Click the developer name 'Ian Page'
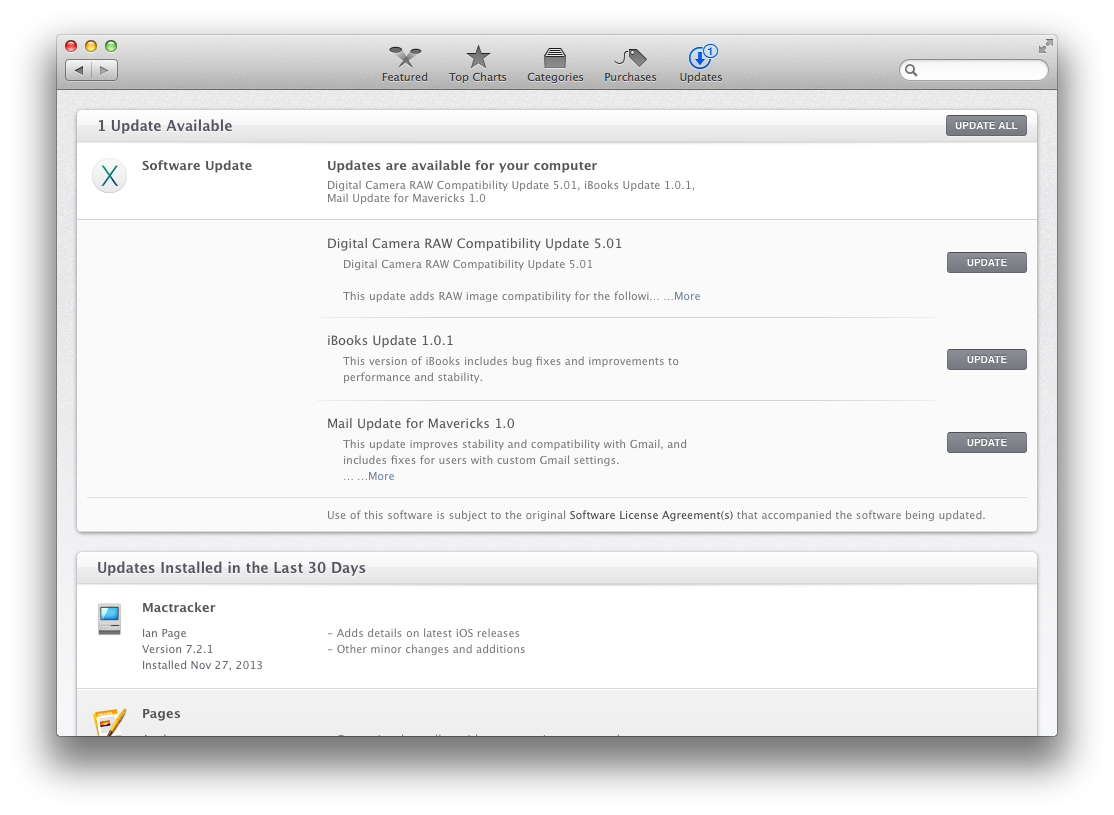The image size is (1114, 815). 164,633
